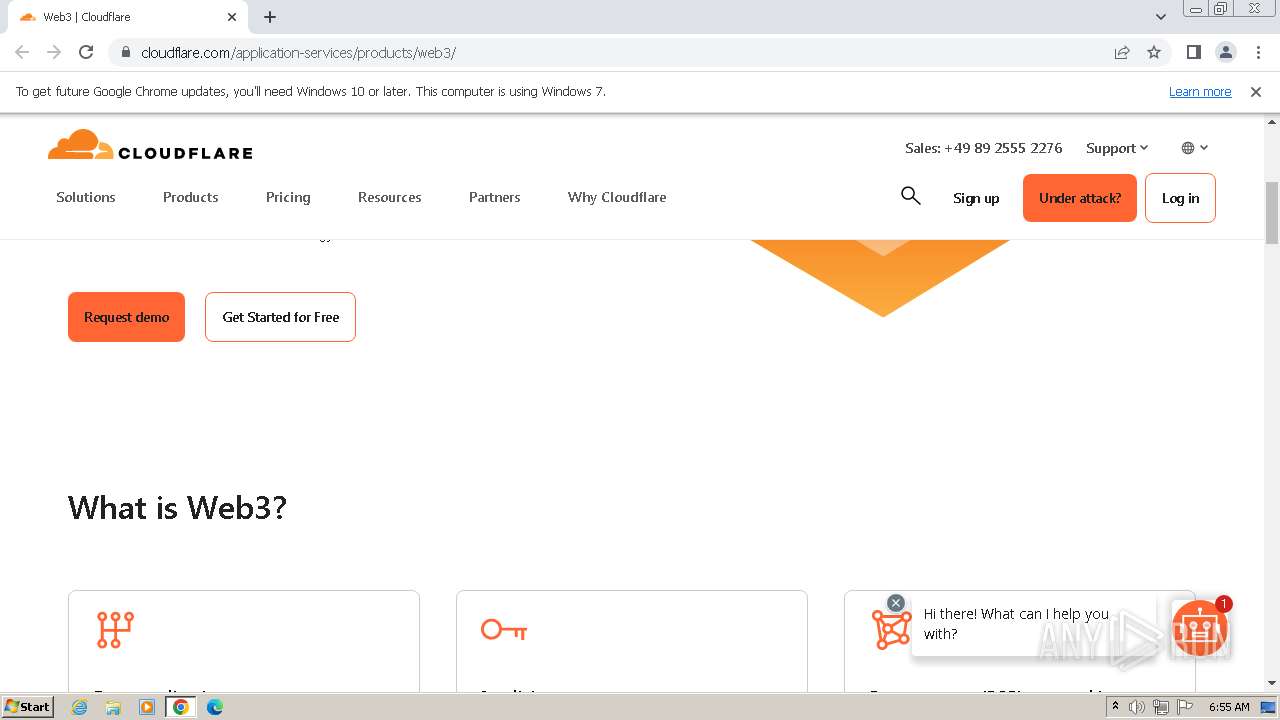Click the browser Back arrow
Viewport: 1280px width, 720px height.
coord(22,52)
